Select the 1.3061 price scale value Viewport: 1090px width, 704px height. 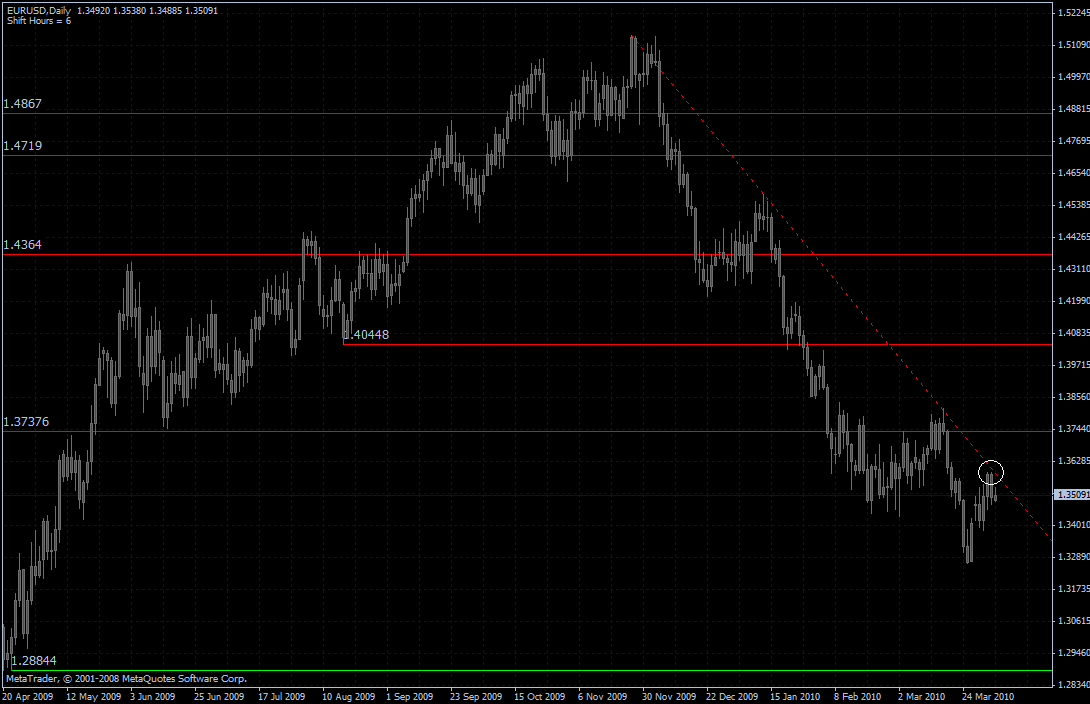point(1073,621)
